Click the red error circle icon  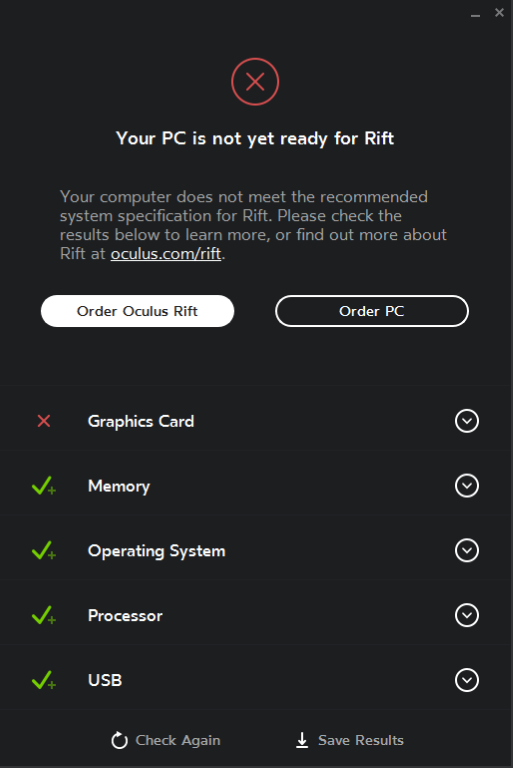tap(255, 82)
